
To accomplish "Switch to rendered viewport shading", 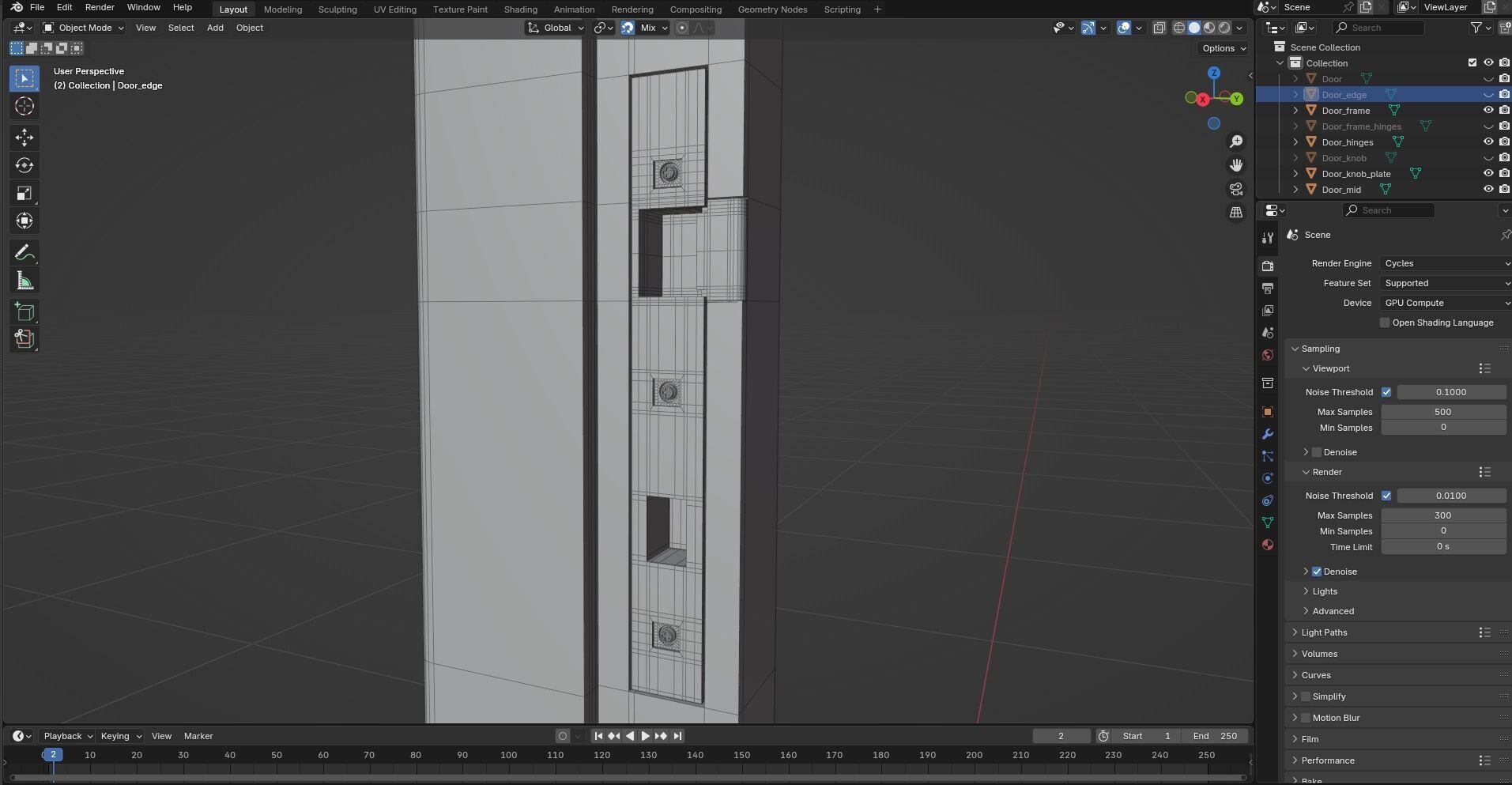I will [1224, 28].
